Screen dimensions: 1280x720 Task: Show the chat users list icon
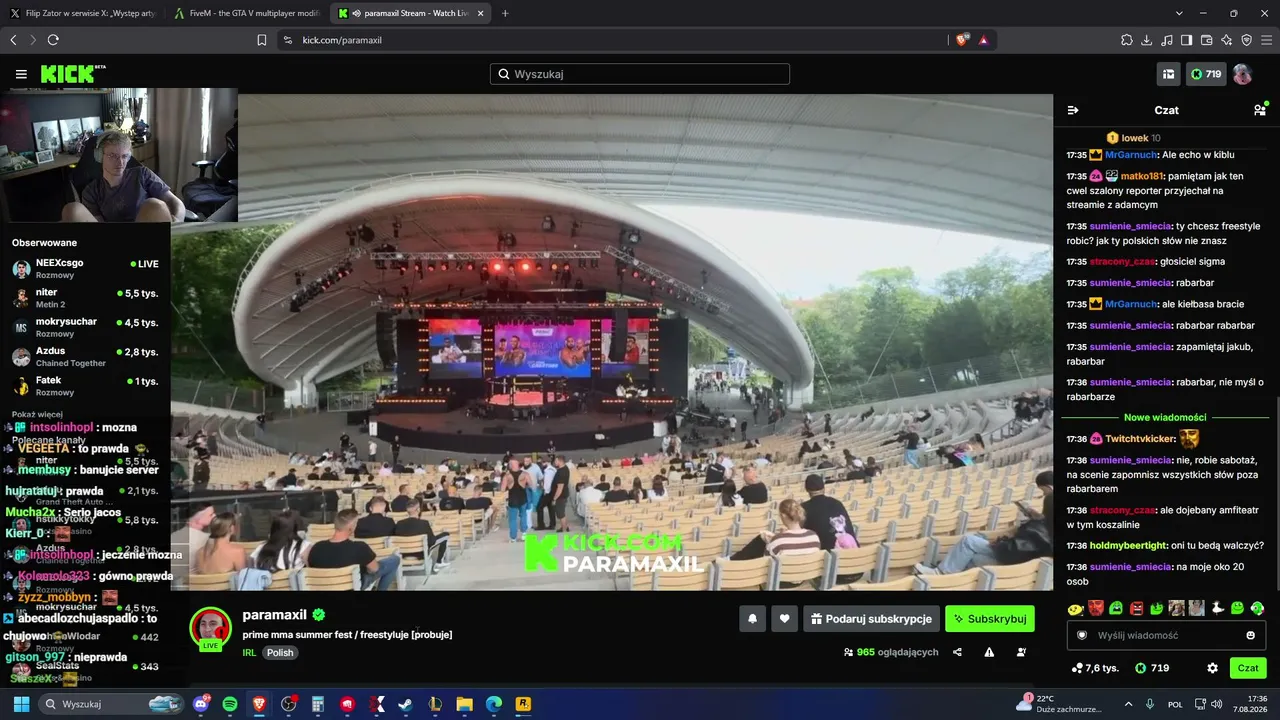coord(1260,110)
